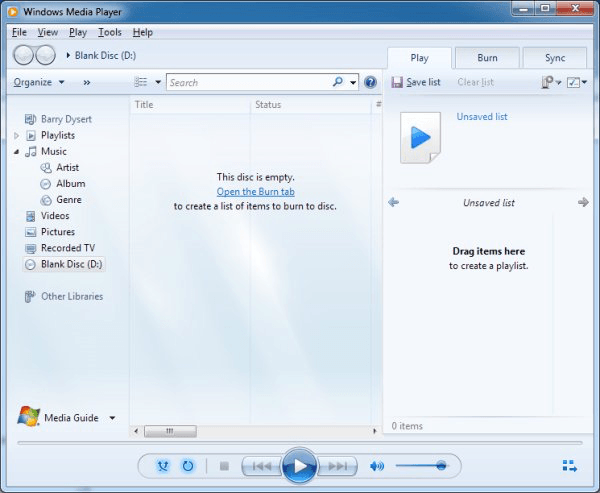Open the Organize dropdown
Viewport: 600px width, 493px height.
(x=39, y=82)
